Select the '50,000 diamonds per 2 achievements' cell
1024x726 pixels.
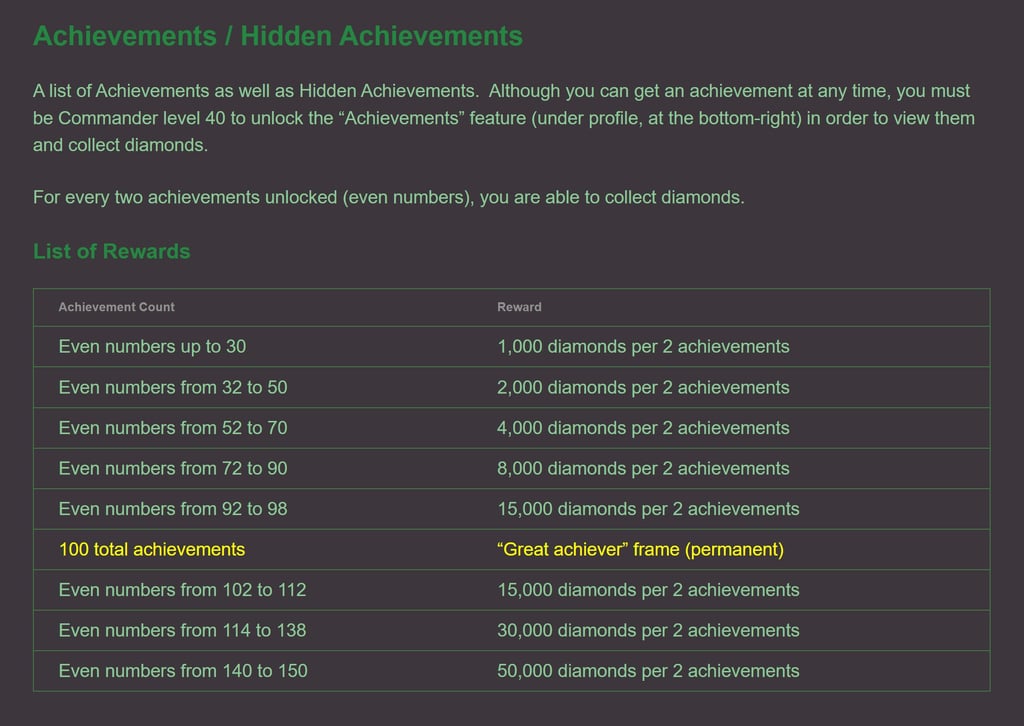pos(648,671)
